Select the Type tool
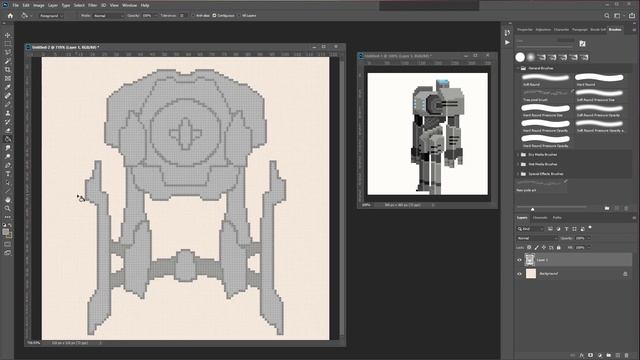 8,174
